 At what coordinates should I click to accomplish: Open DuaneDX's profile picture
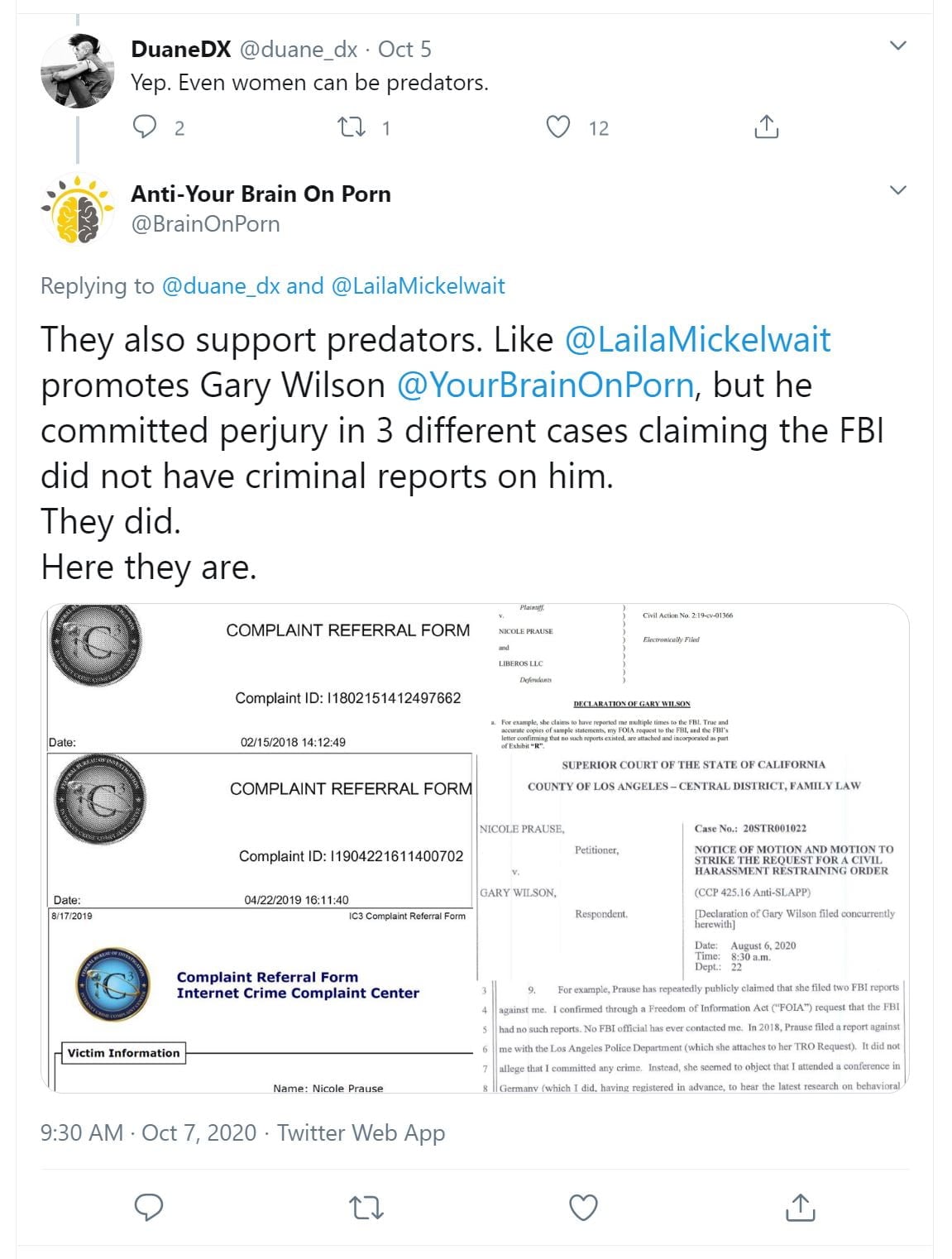point(77,70)
